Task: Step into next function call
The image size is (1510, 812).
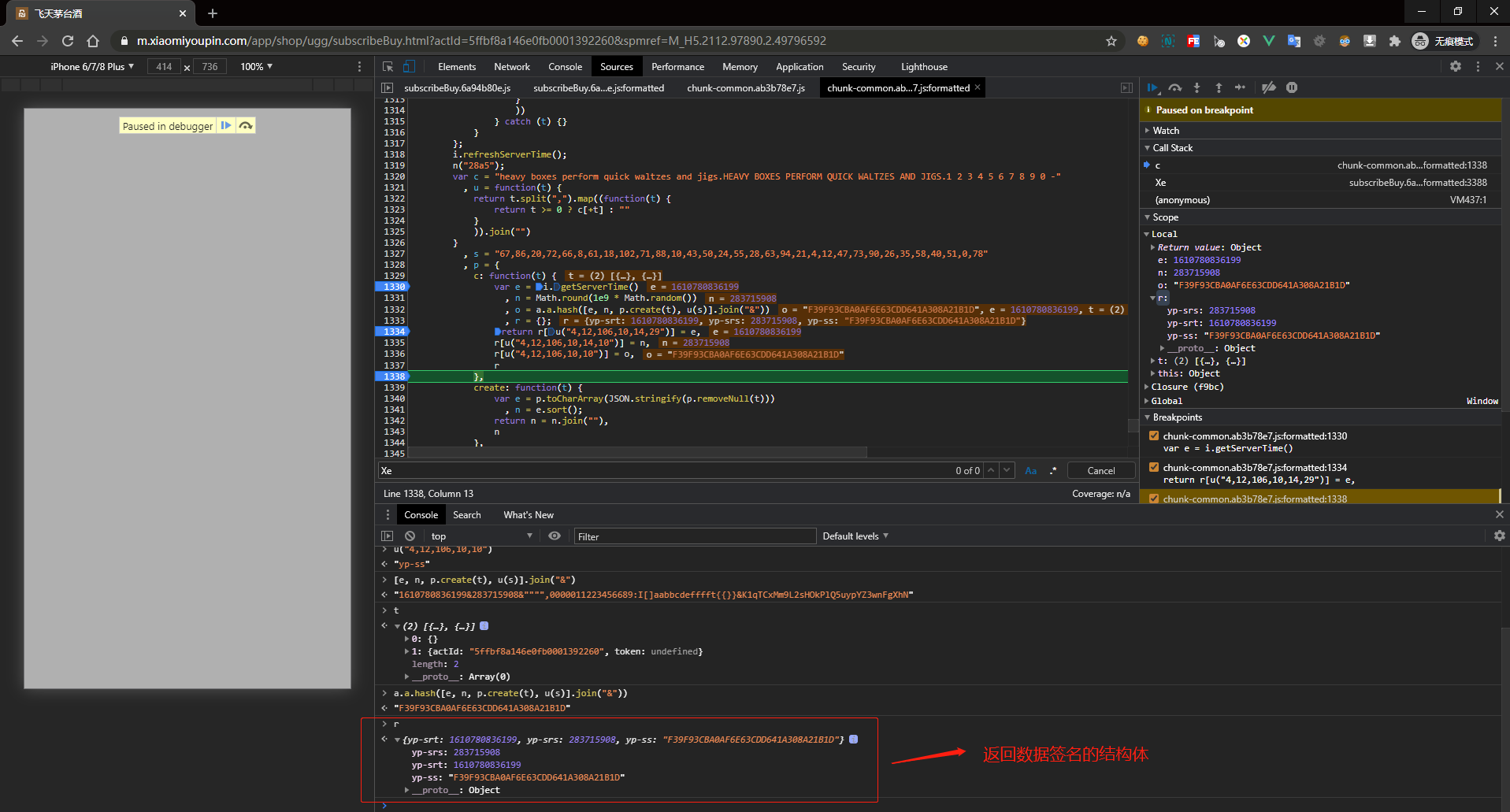Action: (x=1196, y=87)
